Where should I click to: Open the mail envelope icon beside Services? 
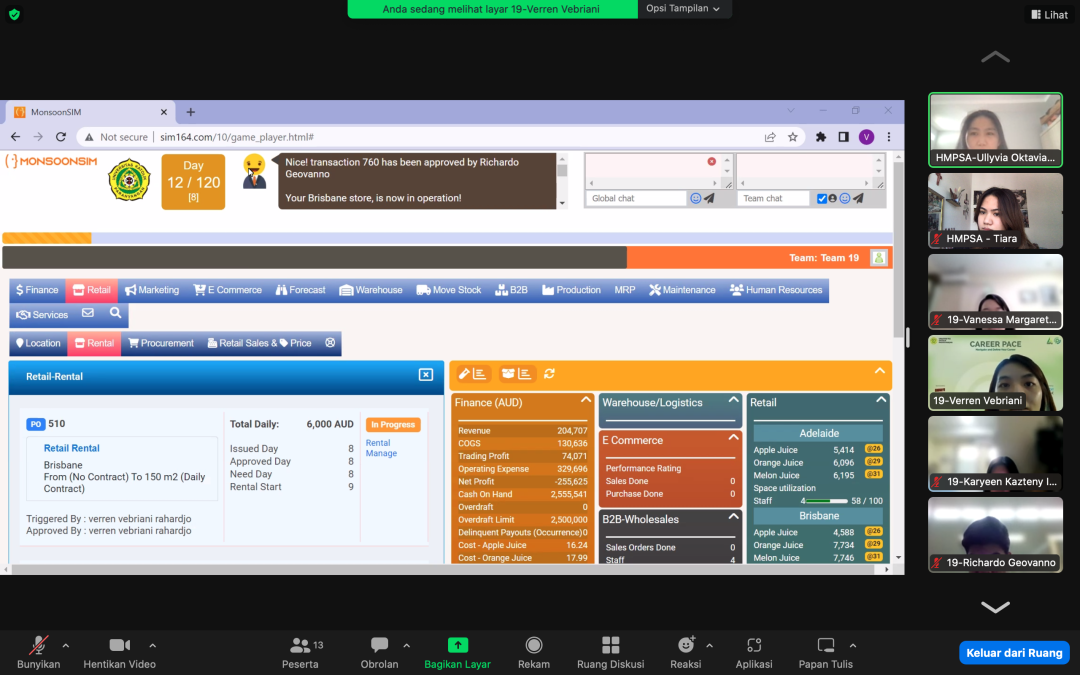pyautogui.click(x=88, y=314)
